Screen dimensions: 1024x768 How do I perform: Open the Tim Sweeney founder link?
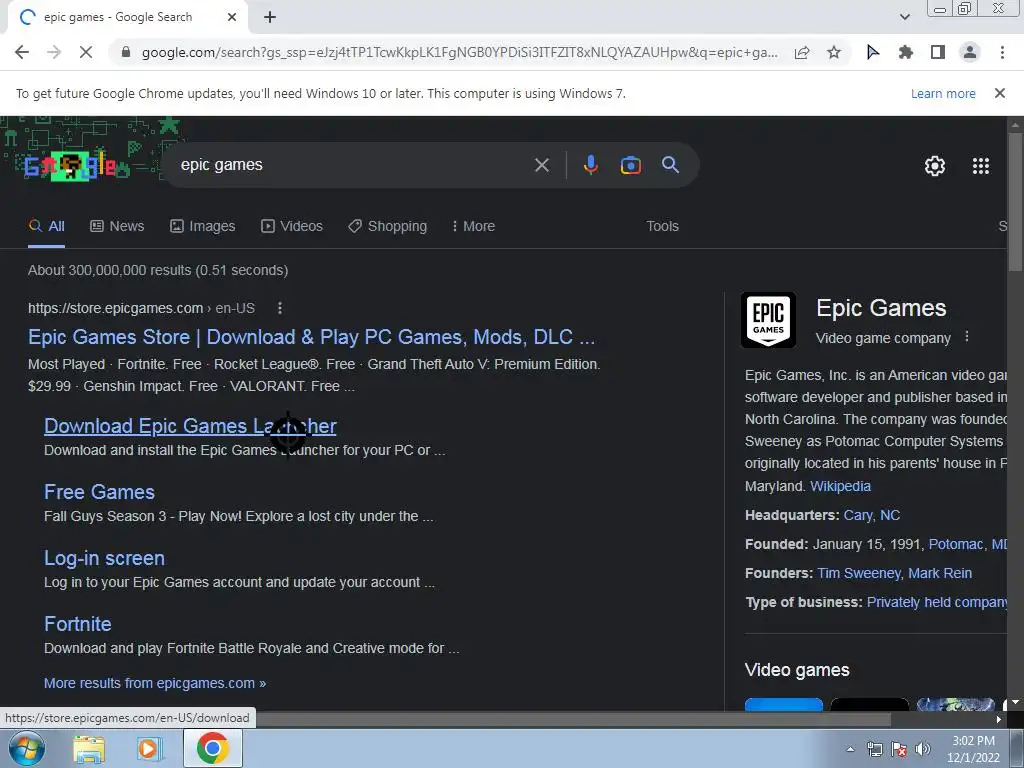[x=859, y=573]
